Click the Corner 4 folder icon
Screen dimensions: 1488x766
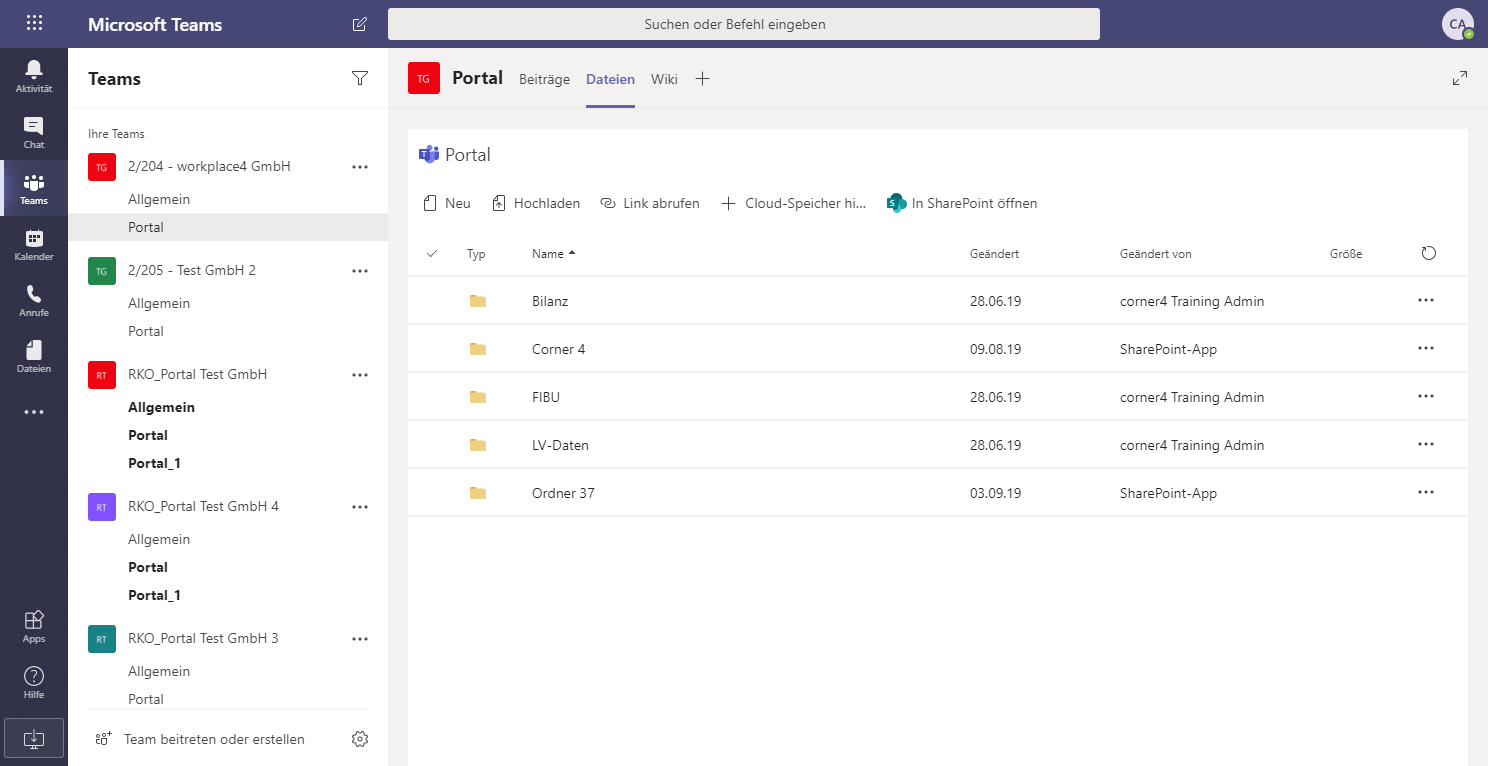point(478,349)
